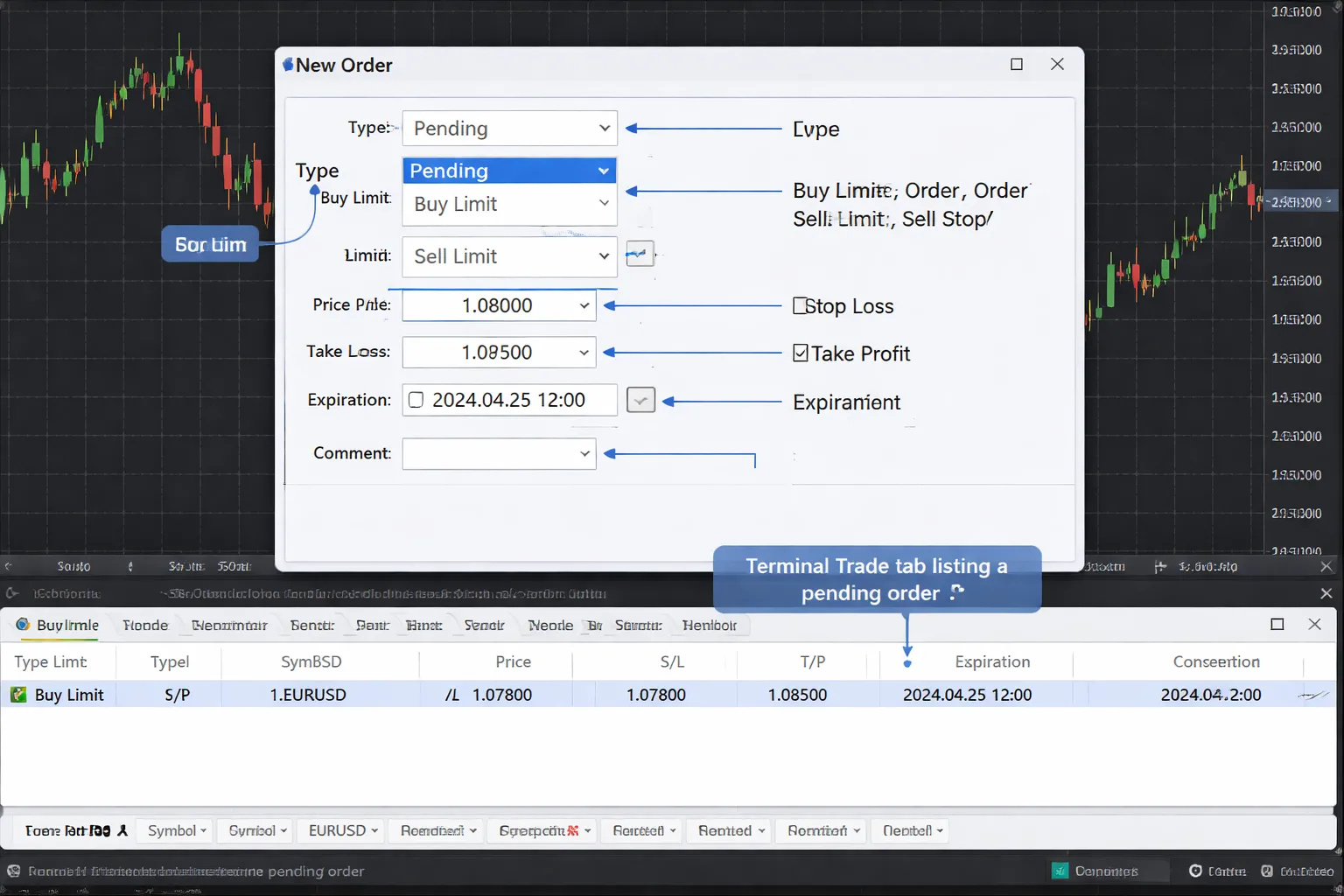The image size is (1344, 896).
Task: Click the New Order dialog title icon
Action: pyautogui.click(x=287, y=64)
